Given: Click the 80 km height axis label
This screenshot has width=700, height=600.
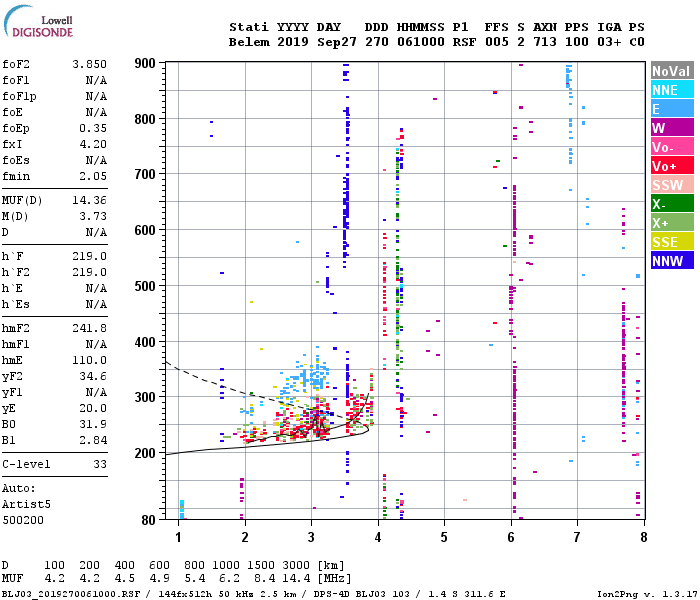Looking at the screenshot, I should click(148, 520).
